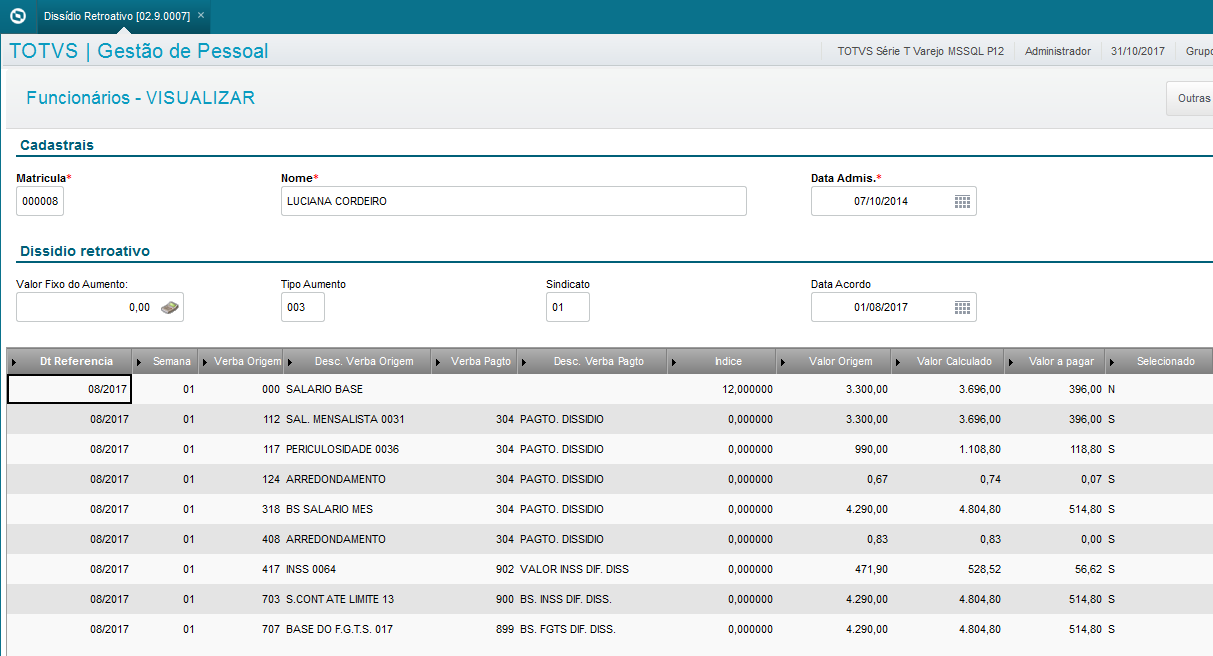This screenshot has height=656, width=1213.
Task: Click the 0,07 valor a pagar cell
Action: 1091,479
